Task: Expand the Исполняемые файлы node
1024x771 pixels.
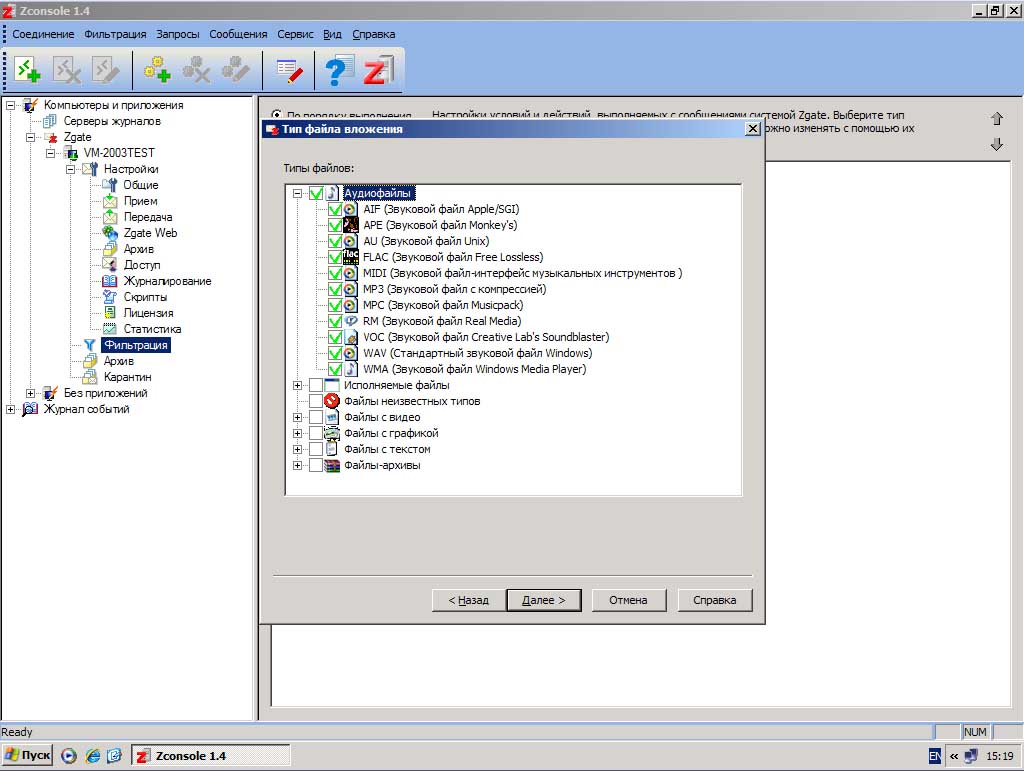Action: (x=297, y=385)
